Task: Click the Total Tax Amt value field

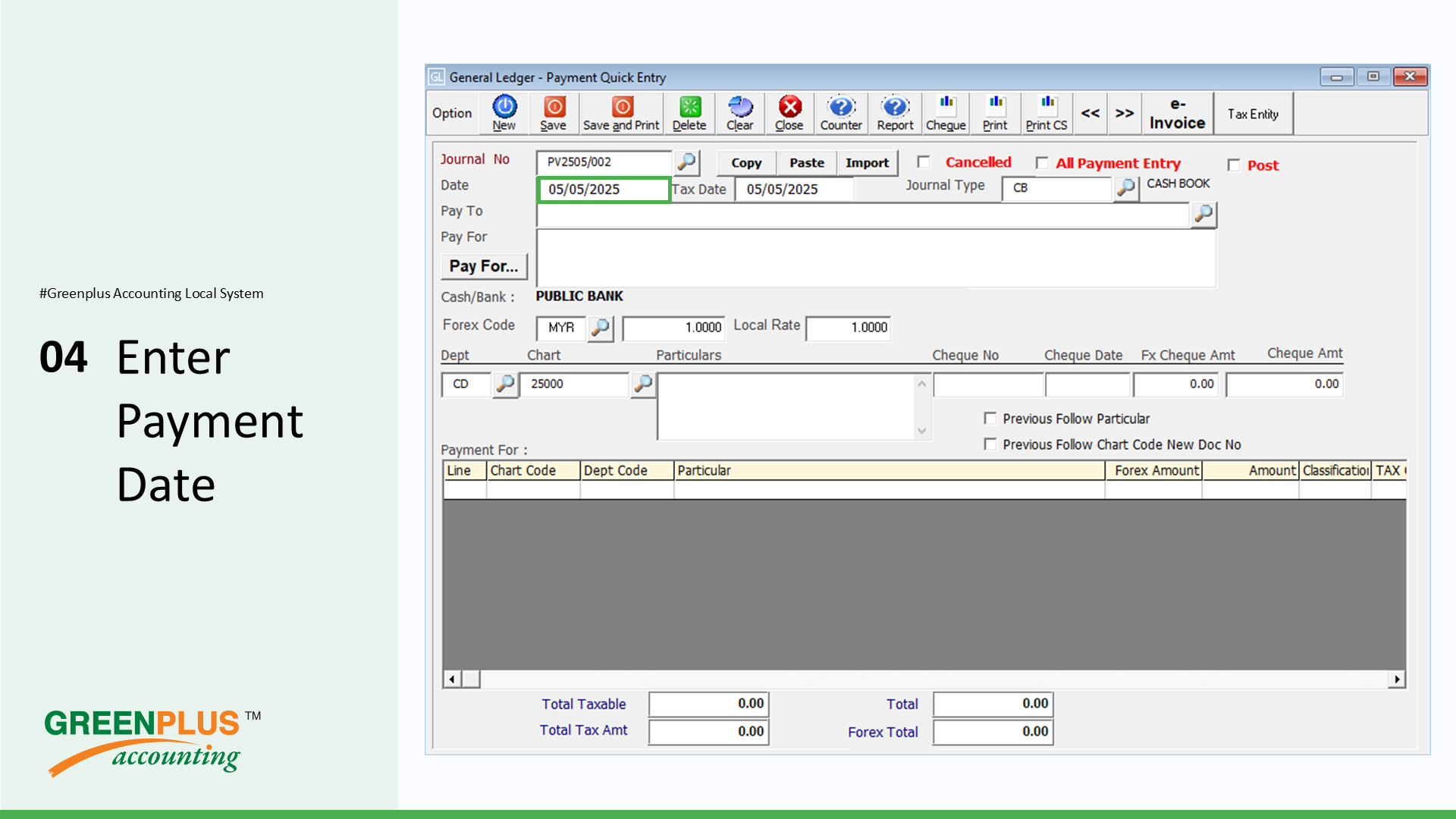Action: tap(709, 732)
